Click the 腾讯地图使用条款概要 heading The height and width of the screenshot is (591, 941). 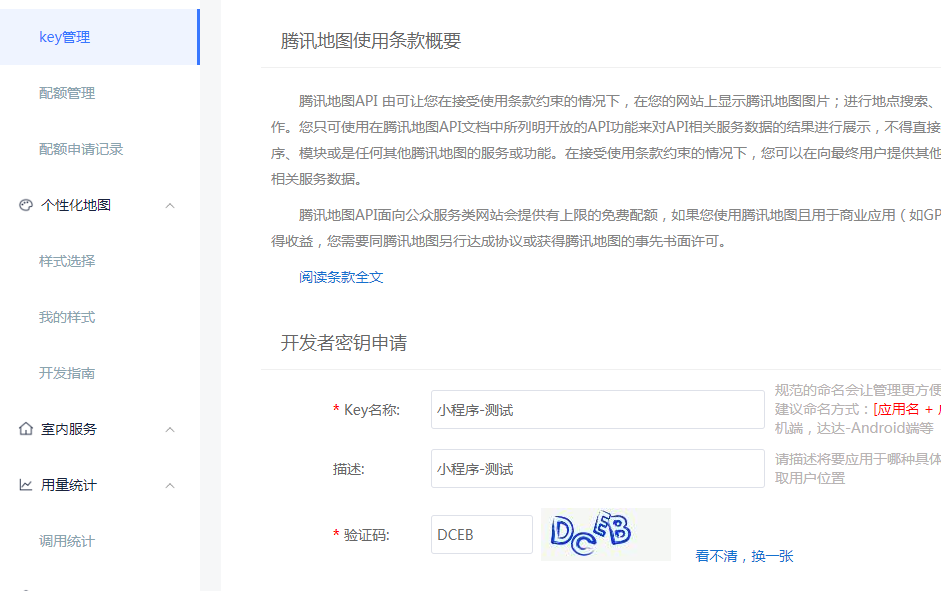371,41
